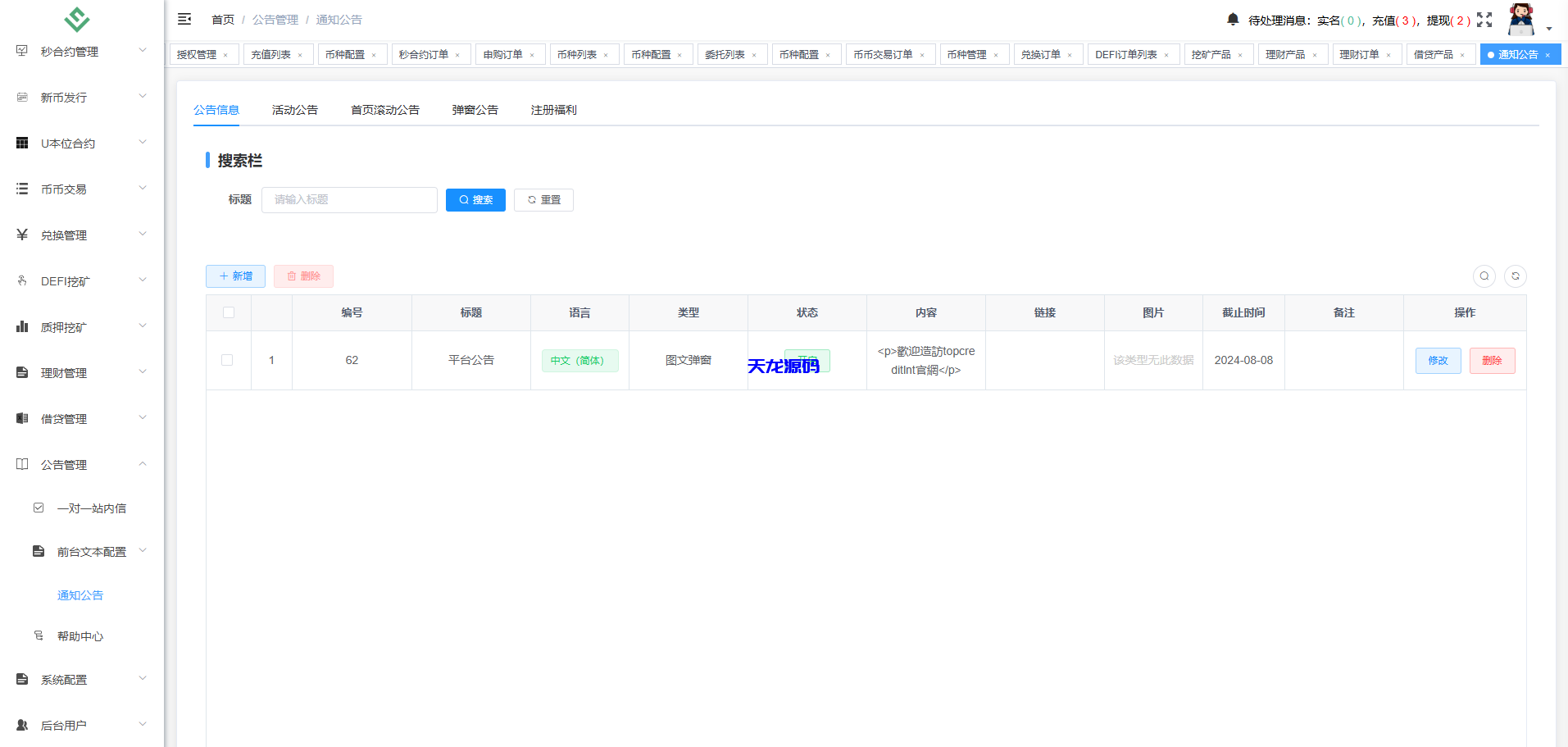This screenshot has height=747, width=1568.
Task: Check the row checkbox for announcement 62
Action: (x=227, y=360)
